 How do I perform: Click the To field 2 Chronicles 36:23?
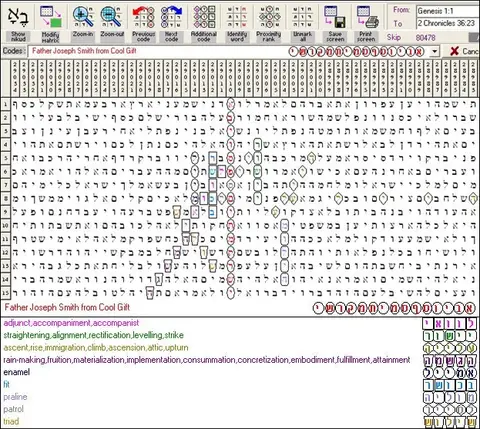coord(448,23)
